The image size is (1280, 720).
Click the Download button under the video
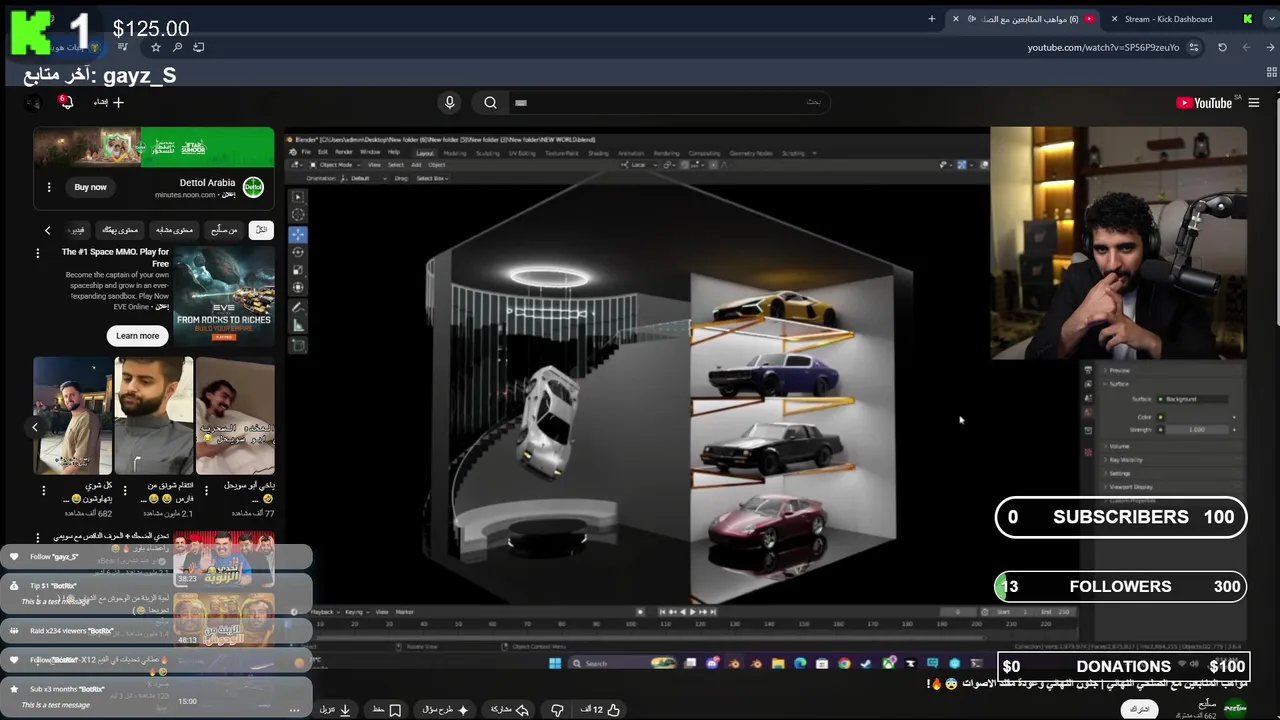pos(335,709)
